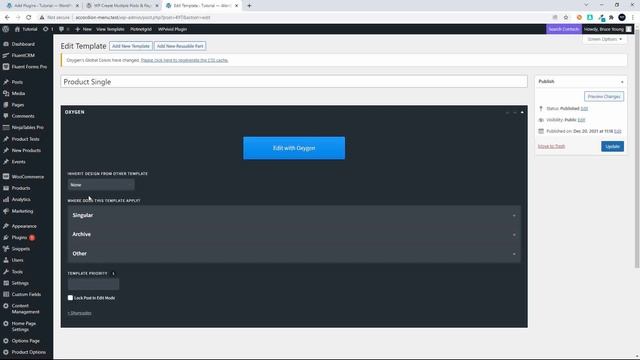The image size is (640, 360).
Task: Go to Posts in sidebar
Action: click(17, 82)
